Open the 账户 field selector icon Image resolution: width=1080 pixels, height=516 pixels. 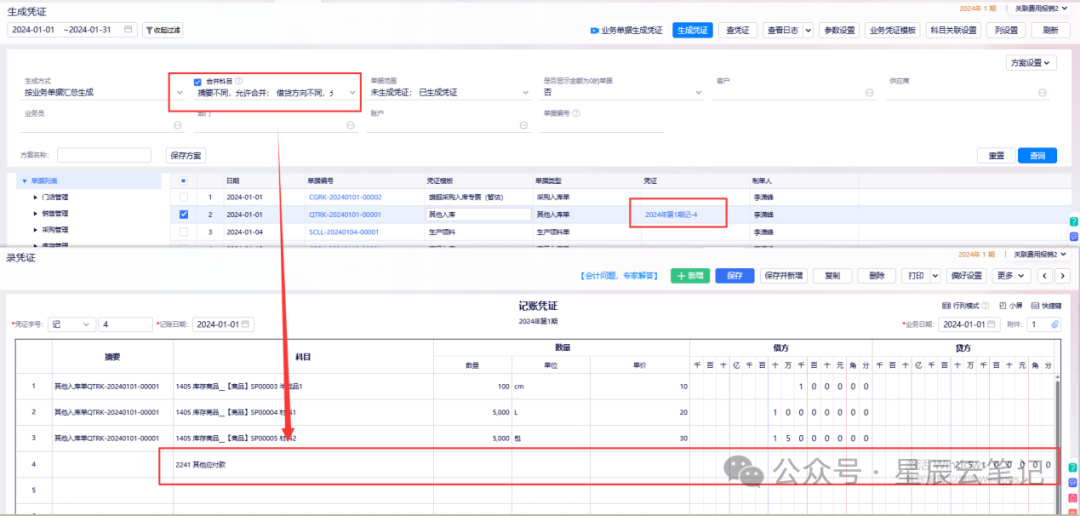point(524,125)
